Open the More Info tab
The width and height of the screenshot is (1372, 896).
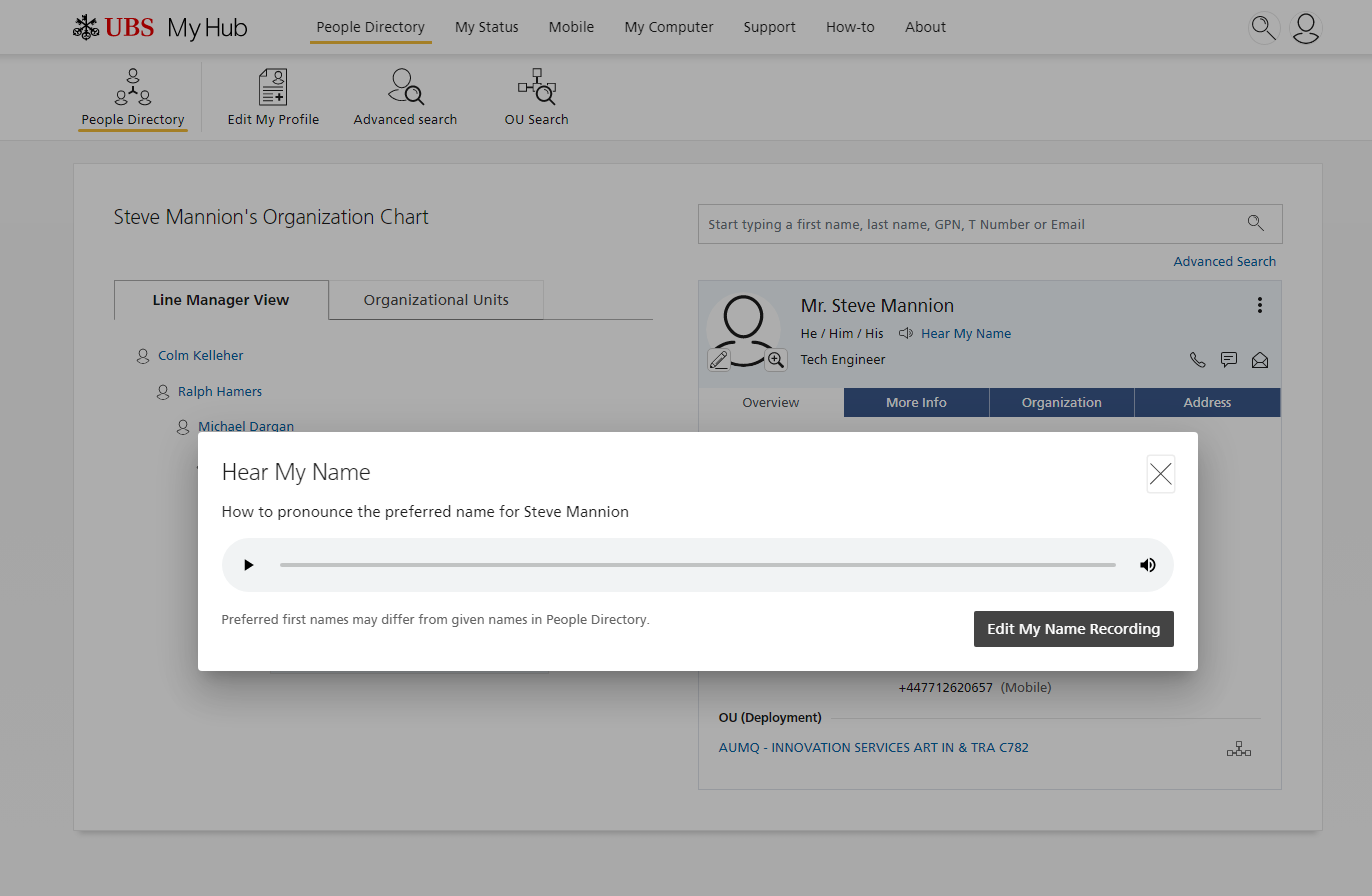coord(916,402)
